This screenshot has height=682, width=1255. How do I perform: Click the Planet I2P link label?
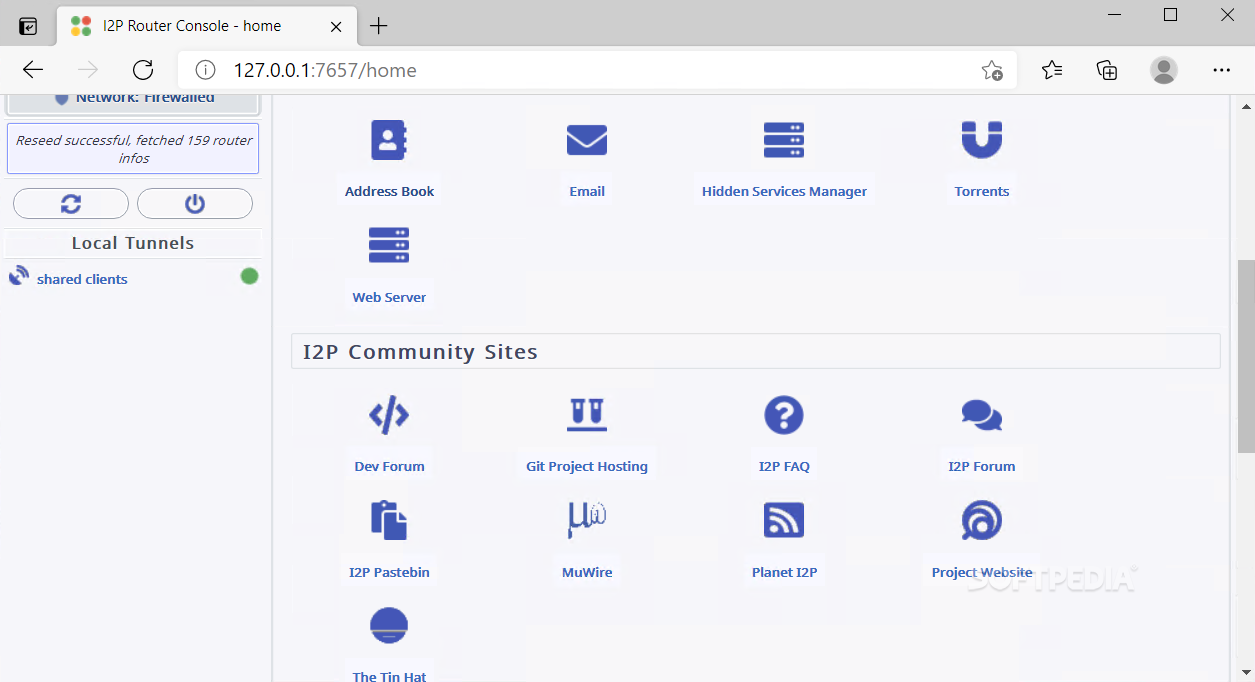(784, 572)
